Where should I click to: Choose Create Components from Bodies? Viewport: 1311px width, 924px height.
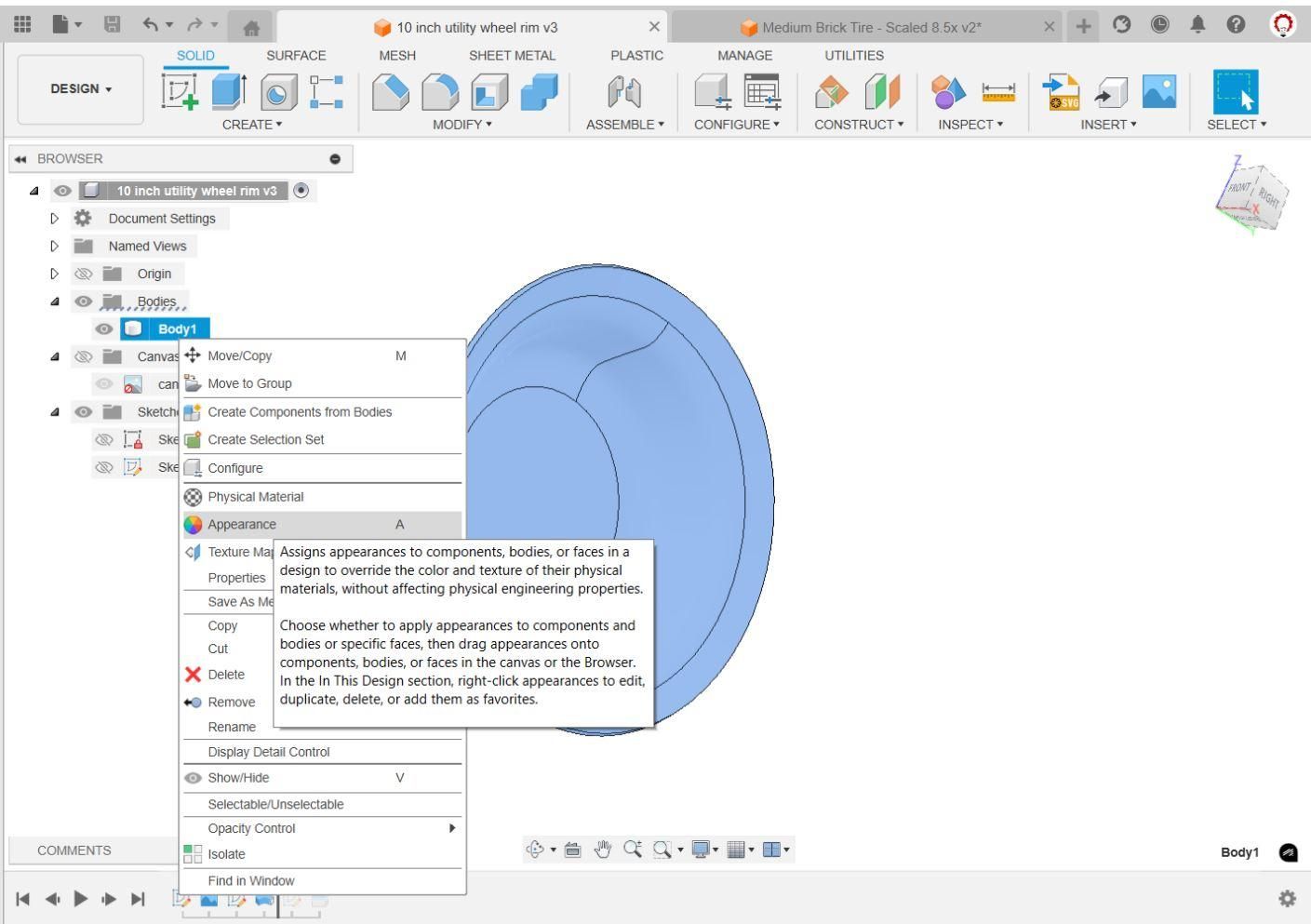pyautogui.click(x=322, y=412)
